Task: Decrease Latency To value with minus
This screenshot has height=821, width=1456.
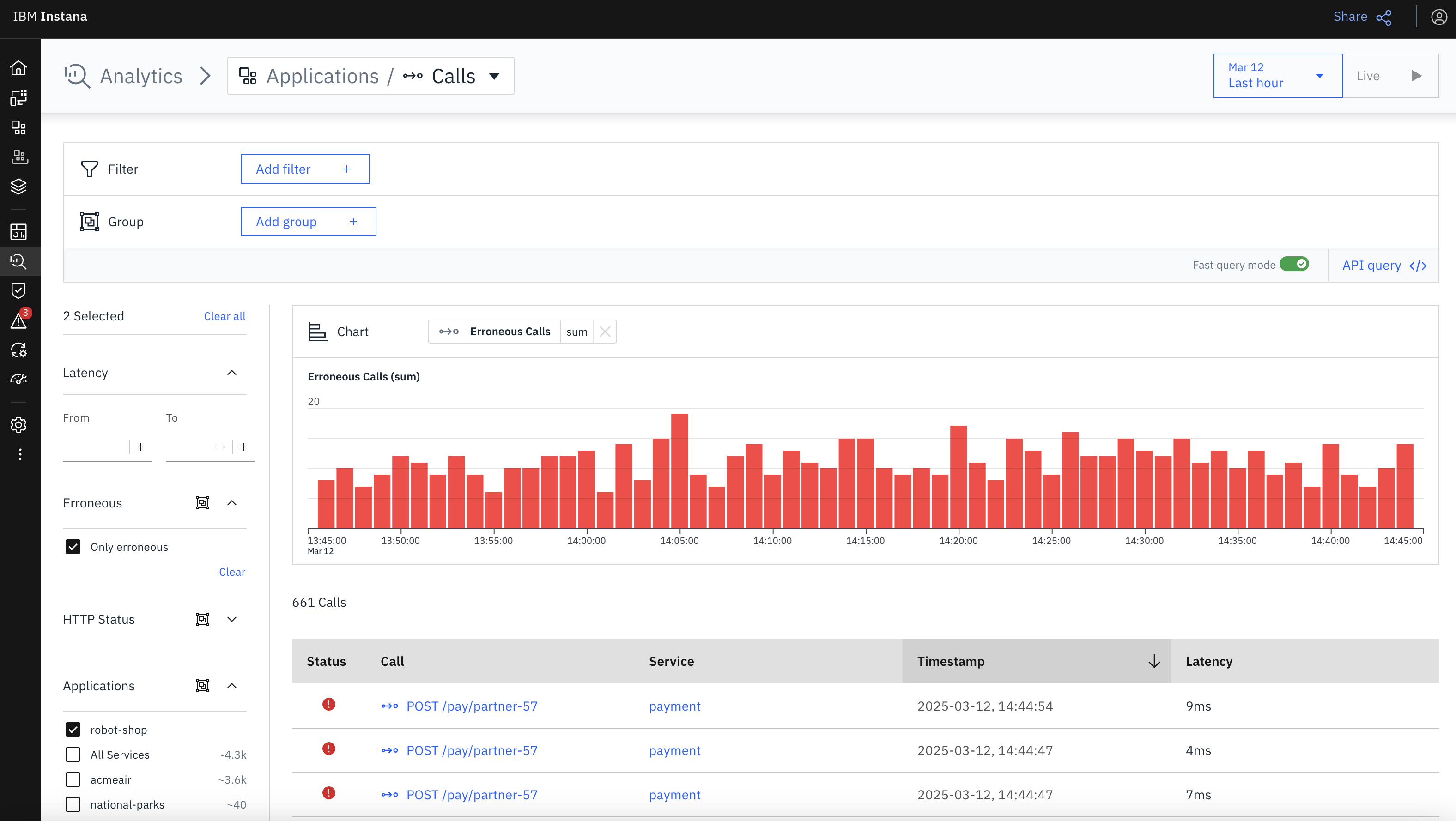Action: (x=221, y=447)
